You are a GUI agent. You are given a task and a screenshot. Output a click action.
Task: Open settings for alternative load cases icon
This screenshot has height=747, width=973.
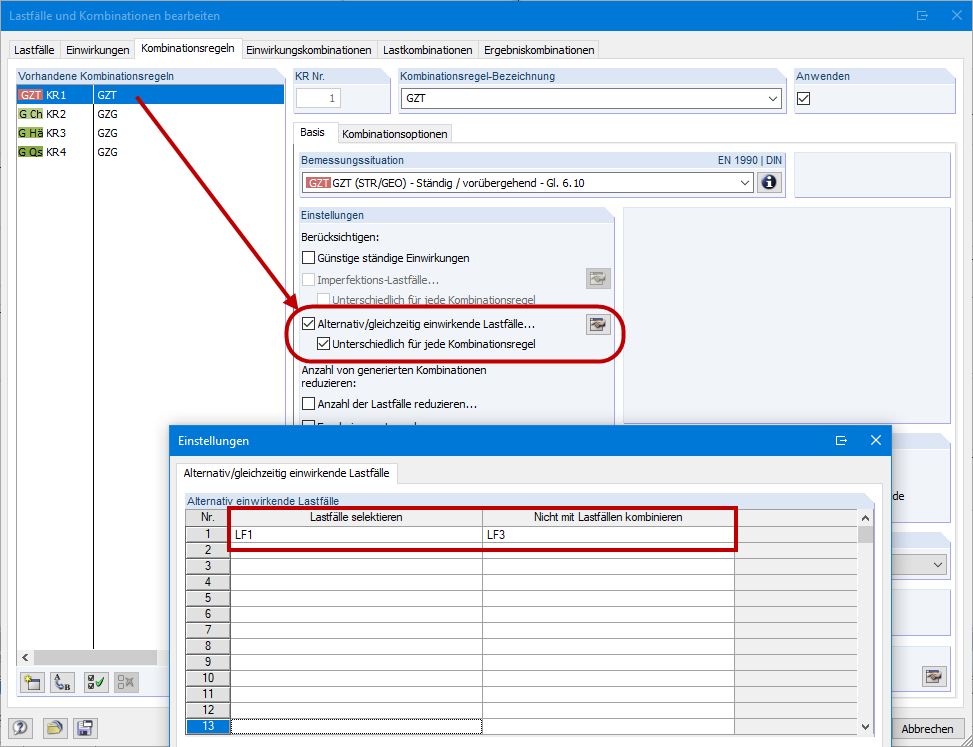pyautogui.click(x=598, y=324)
